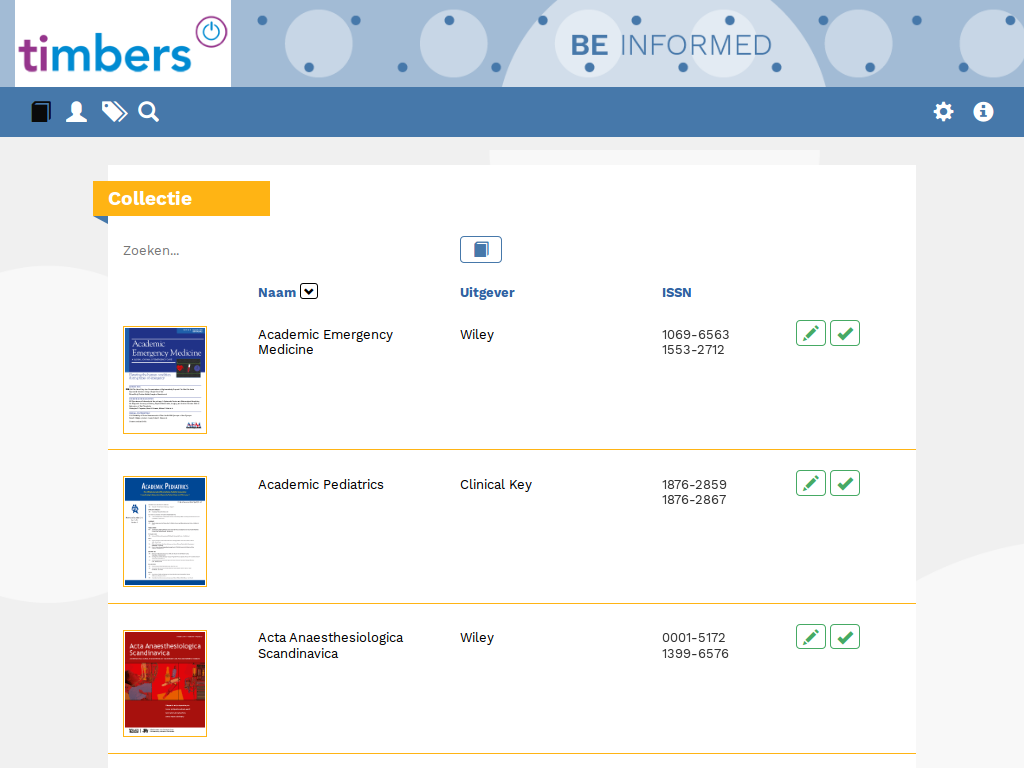Open the user profile icon

tap(76, 112)
